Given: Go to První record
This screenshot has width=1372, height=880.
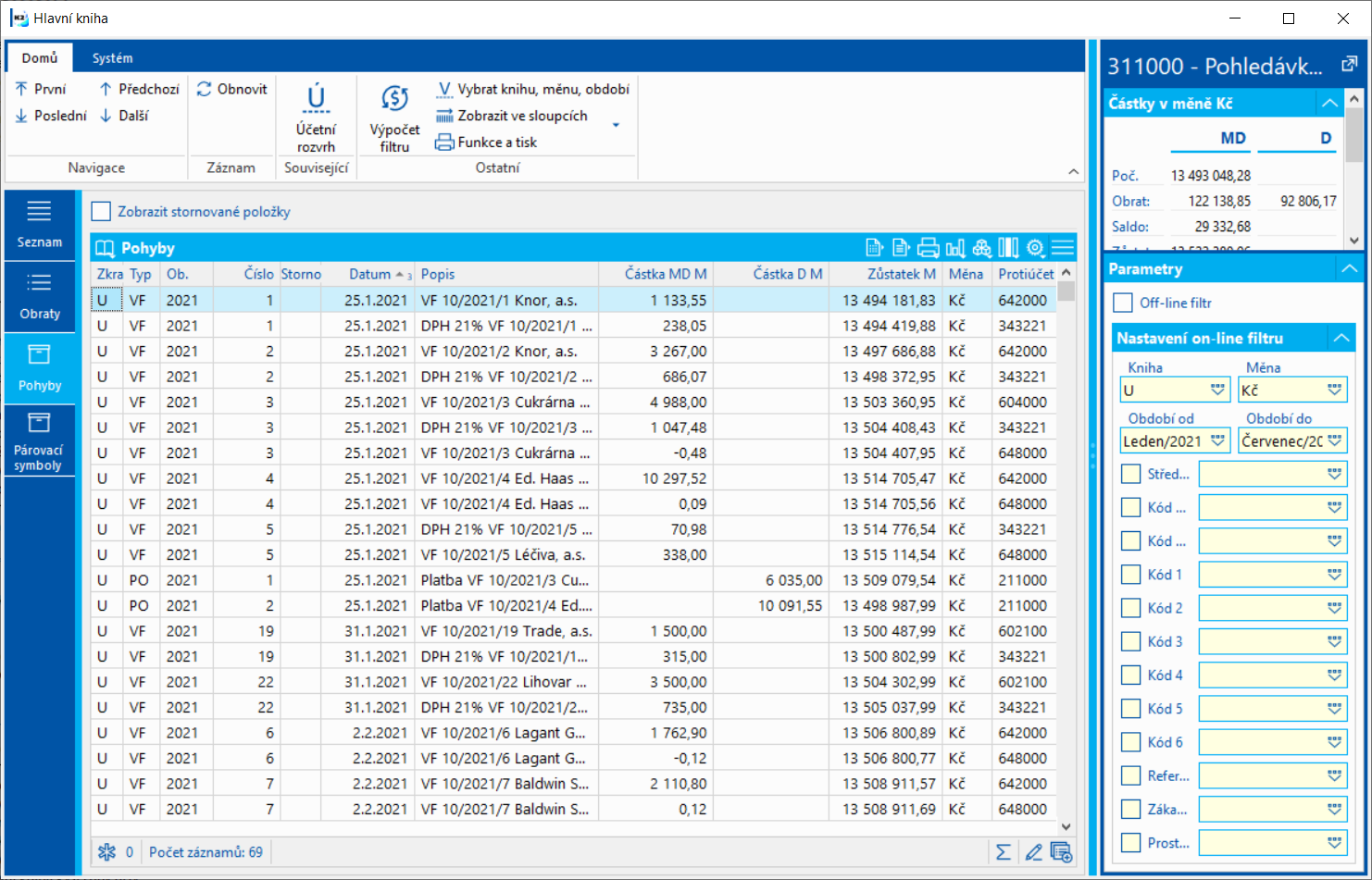Looking at the screenshot, I should [x=41, y=89].
